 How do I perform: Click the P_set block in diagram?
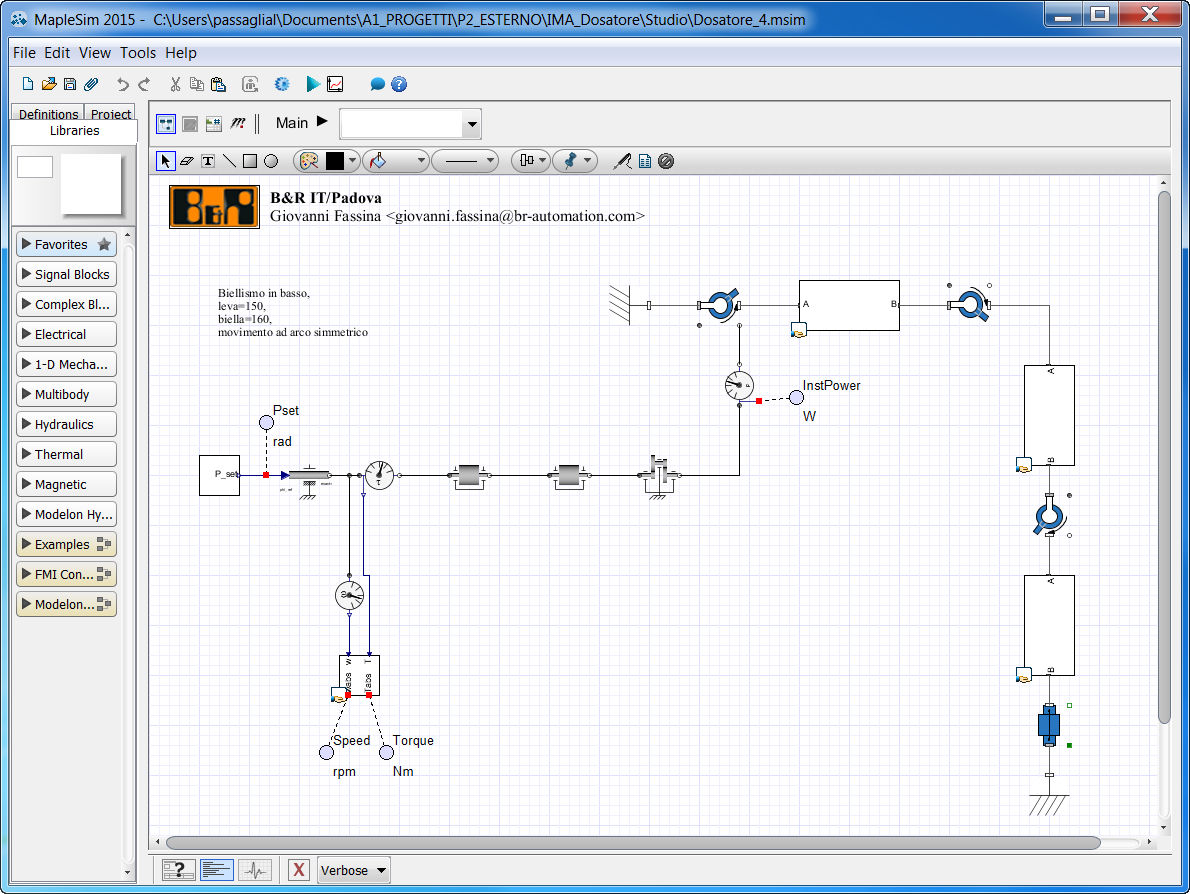pyautogui.click(x=219, y=474)
